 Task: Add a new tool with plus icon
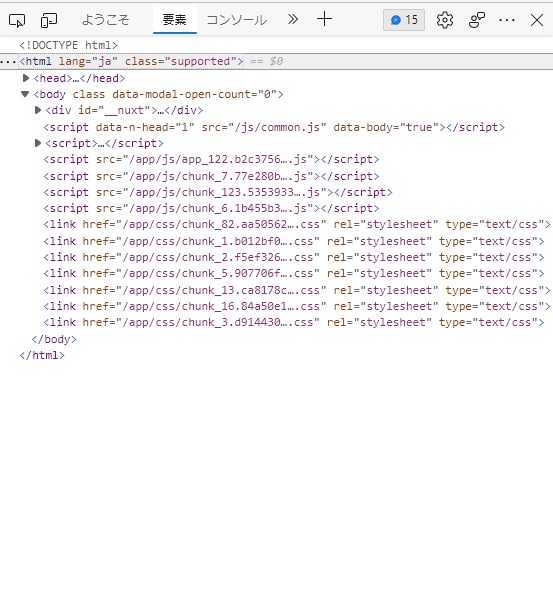pos(324,19)
